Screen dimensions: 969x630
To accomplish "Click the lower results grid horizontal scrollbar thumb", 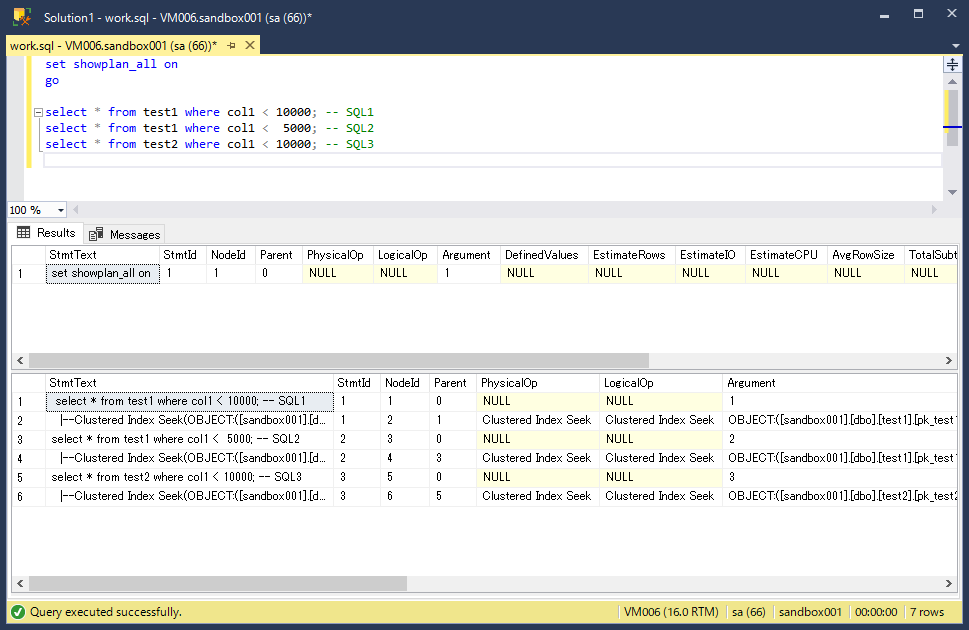I will (220, 581).
